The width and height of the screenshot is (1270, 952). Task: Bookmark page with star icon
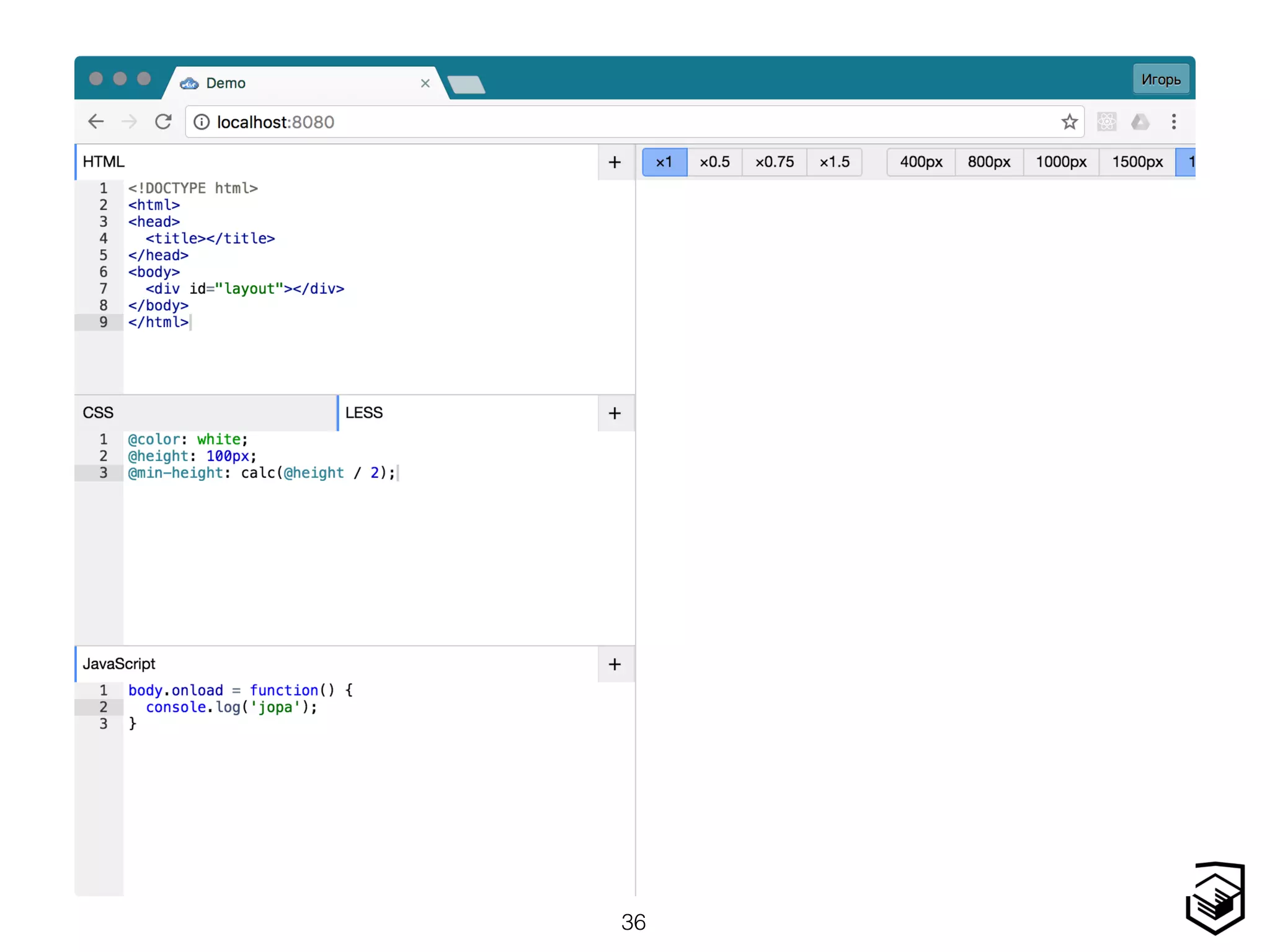[1069, 121]
